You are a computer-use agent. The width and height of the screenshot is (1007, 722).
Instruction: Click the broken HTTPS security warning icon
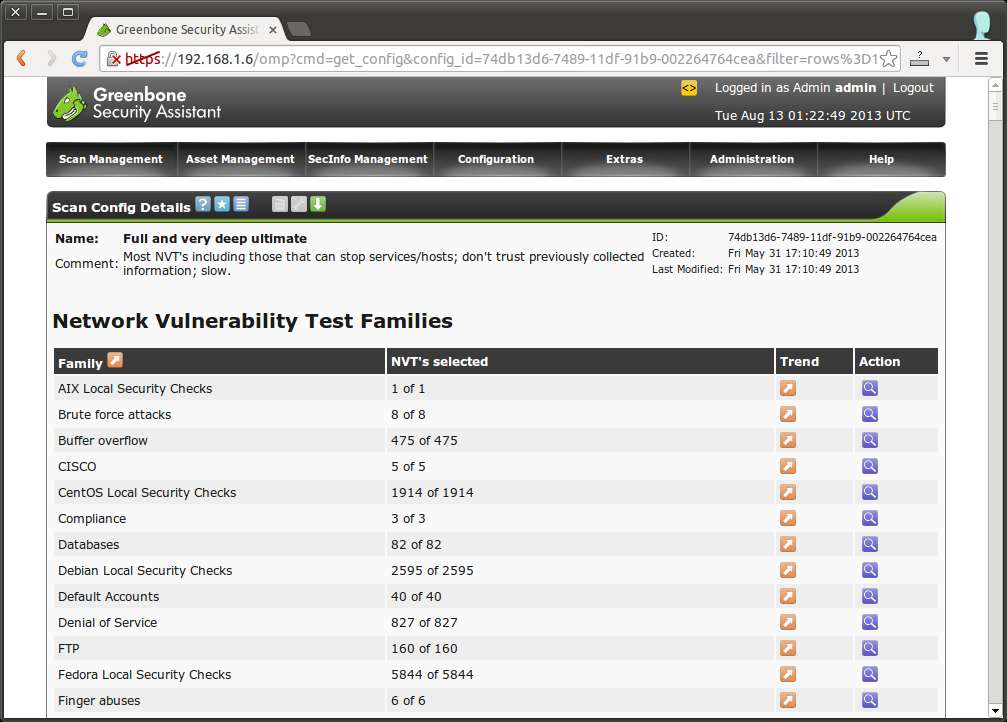tap(114, 58)
